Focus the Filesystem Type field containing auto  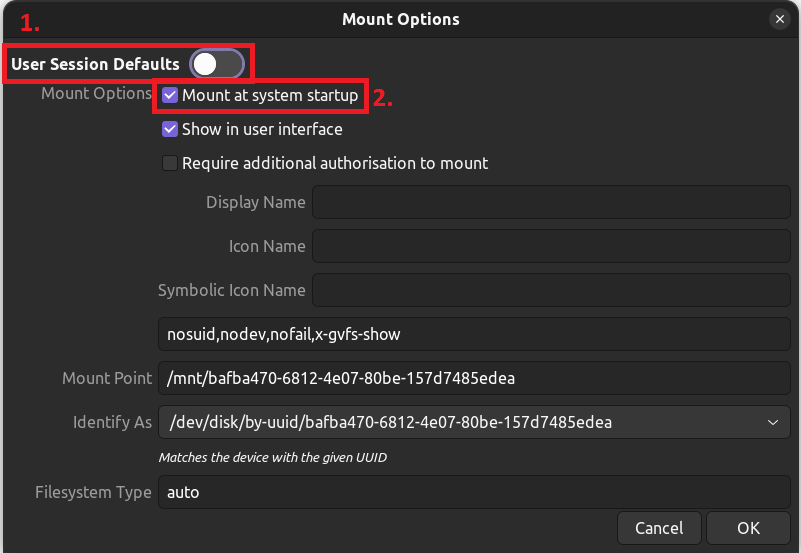pyautogui.click(x=474, y=492)
